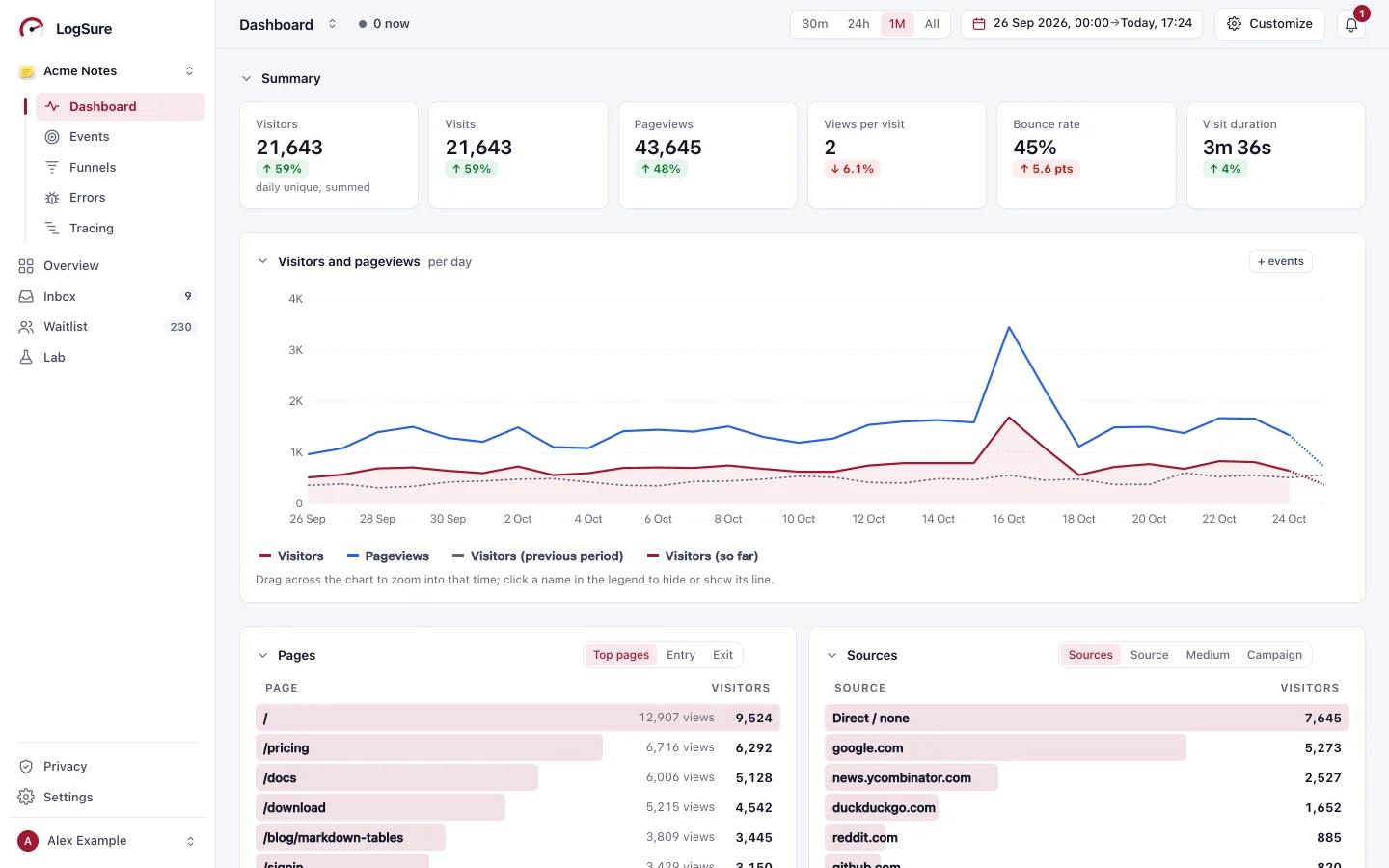Click the Waitlist people icon
1389x868 pixels.
[26, 327]
